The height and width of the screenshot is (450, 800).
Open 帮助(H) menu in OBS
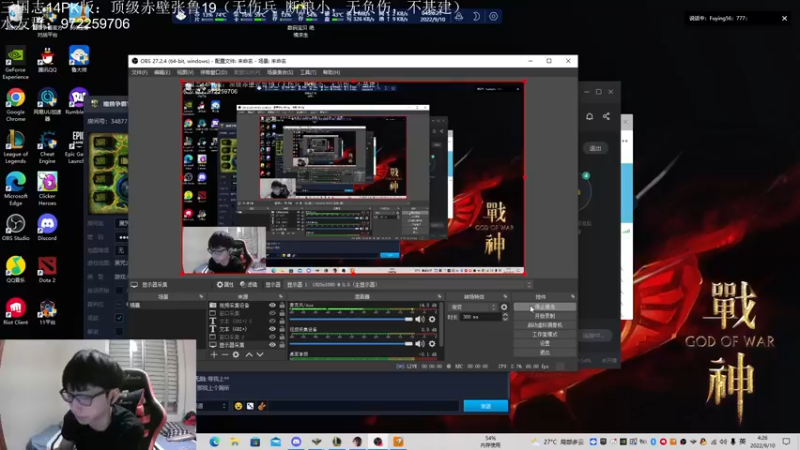point(331,72)
